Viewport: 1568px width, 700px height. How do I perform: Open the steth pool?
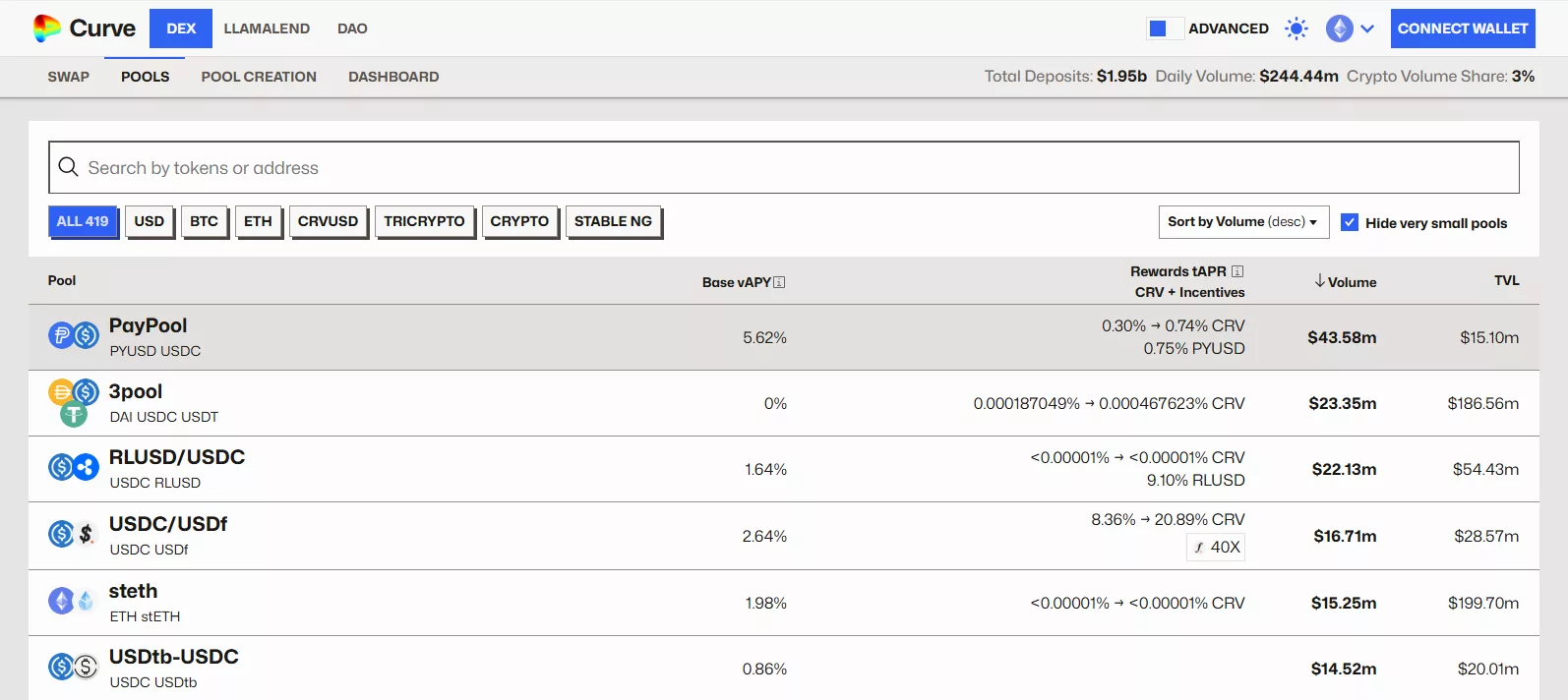click(784, 603)
